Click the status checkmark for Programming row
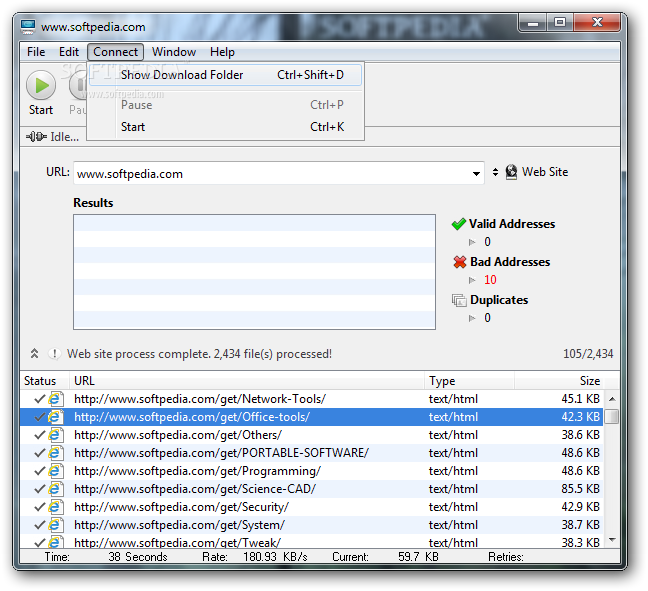Viewport: 648px width, 591px height. (40, 471)
